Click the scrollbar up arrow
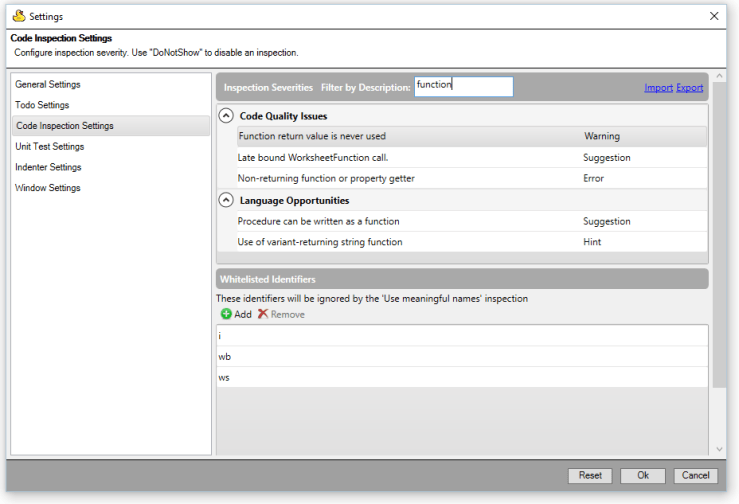 pos(719,76)
